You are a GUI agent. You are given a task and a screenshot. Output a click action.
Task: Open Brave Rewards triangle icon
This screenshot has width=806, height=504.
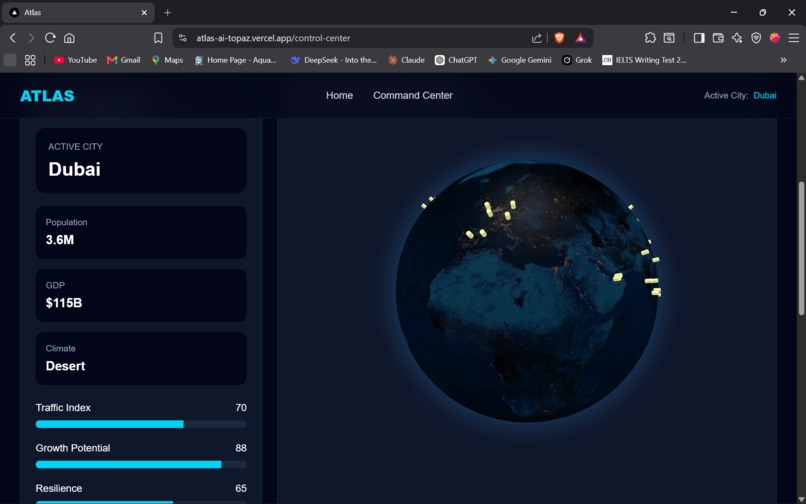click(580, 38)
